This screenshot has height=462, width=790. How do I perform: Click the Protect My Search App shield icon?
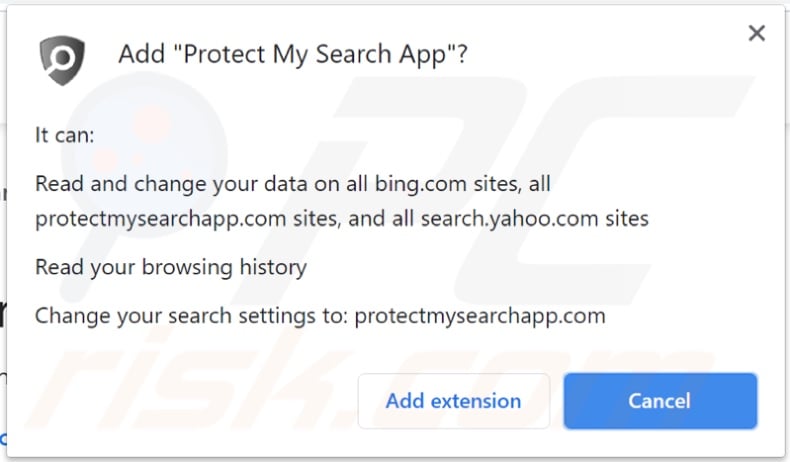(x=62, y=59)
